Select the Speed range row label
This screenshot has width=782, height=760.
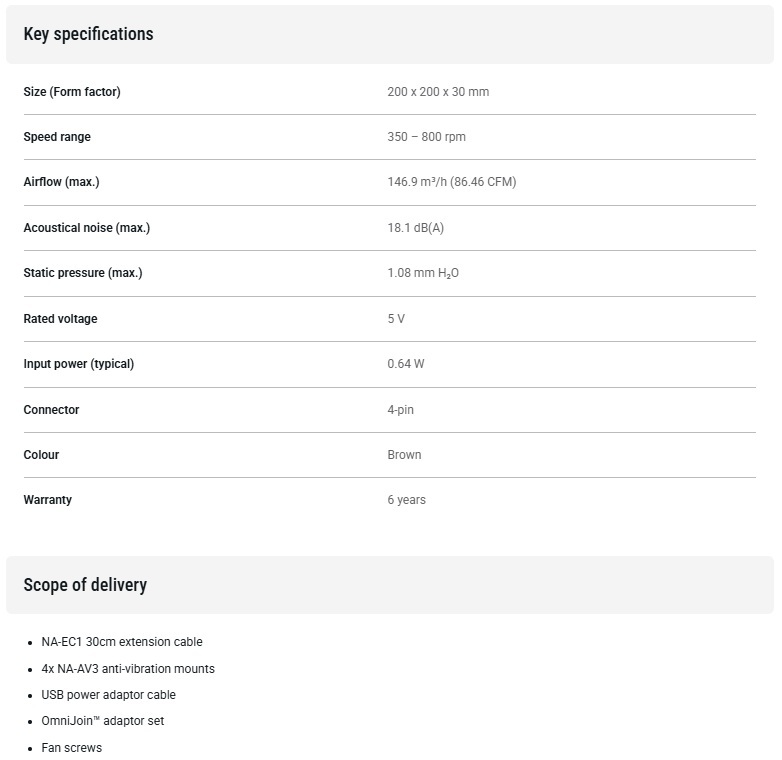pyautogui.click(x=57, y=137)
